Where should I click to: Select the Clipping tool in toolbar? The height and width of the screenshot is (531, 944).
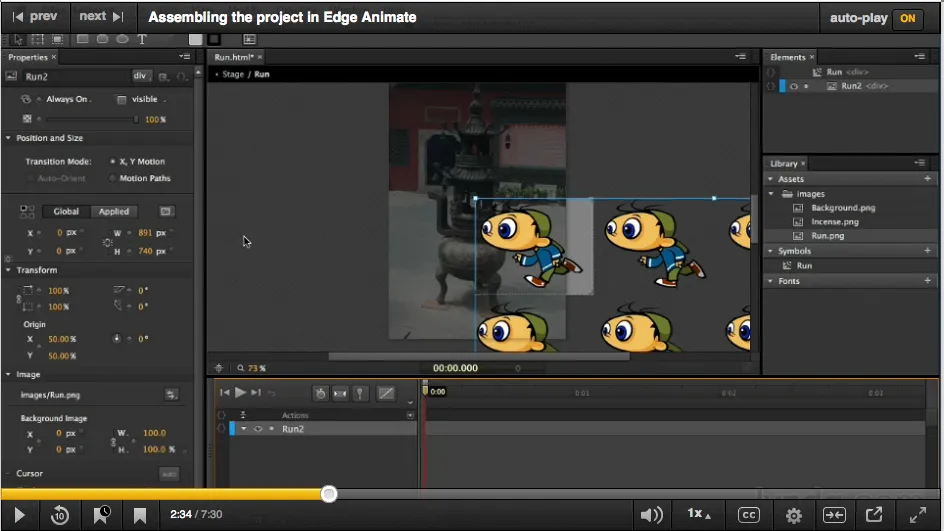(57, 39)
